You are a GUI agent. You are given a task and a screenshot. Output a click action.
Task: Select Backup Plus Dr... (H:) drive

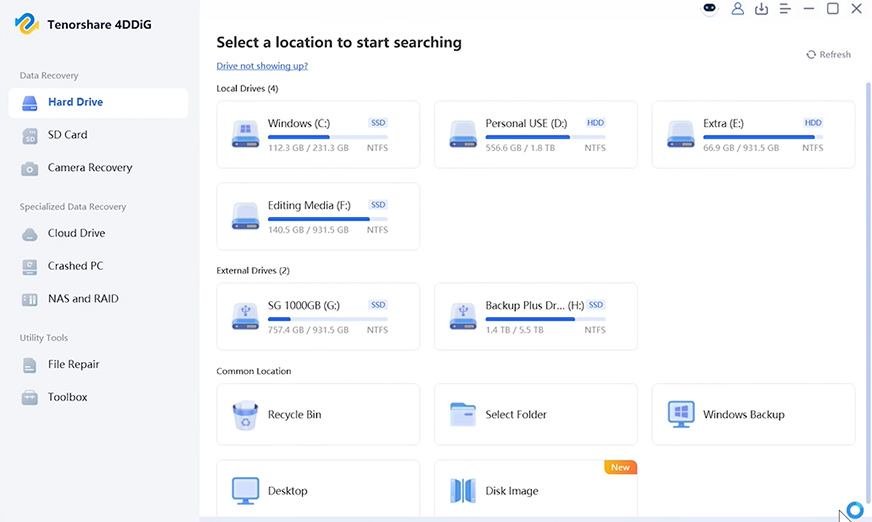536,316
